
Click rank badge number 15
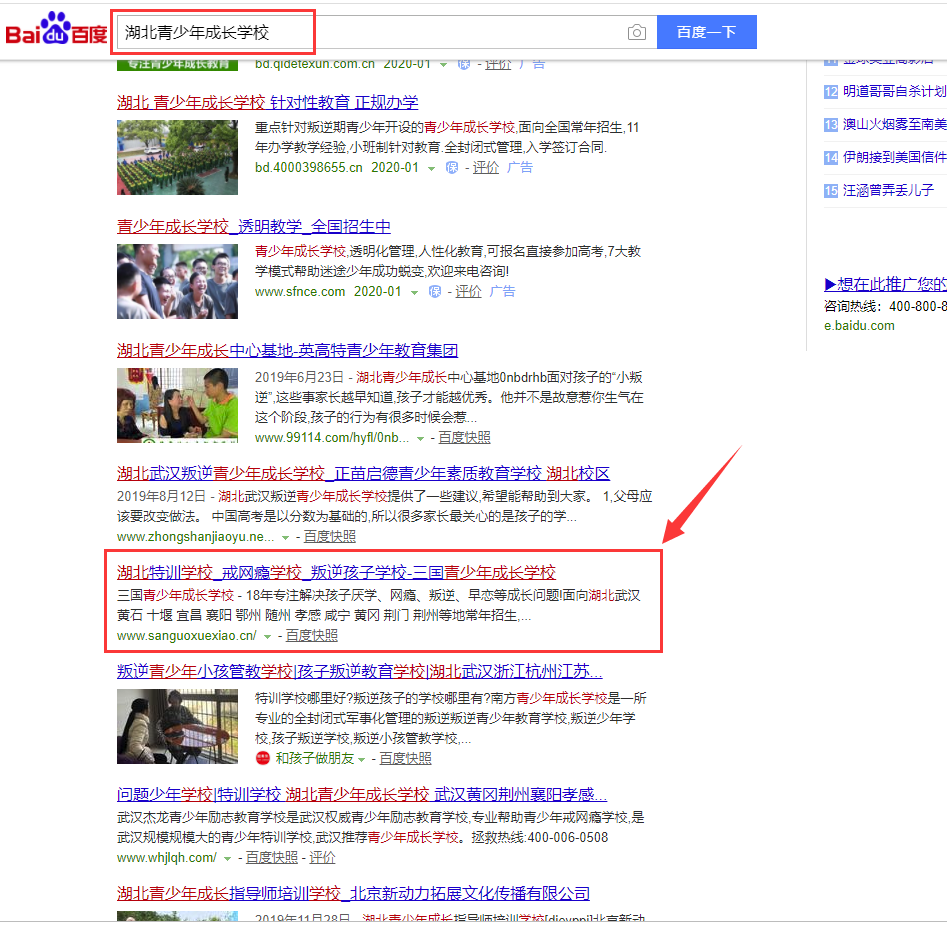pyautogui.click(x=831, y=191)
